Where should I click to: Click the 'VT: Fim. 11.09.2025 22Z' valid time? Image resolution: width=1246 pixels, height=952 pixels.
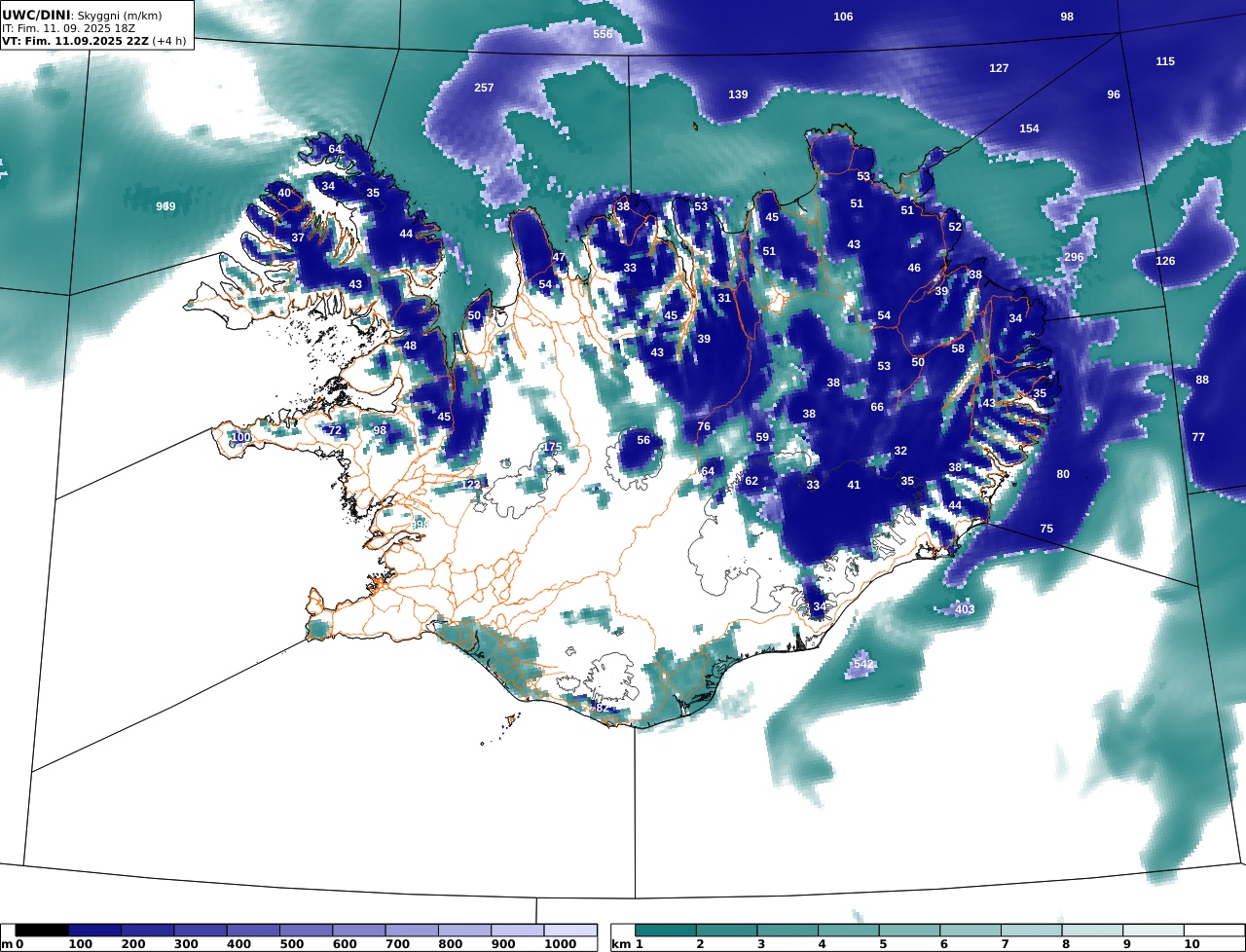75,41
